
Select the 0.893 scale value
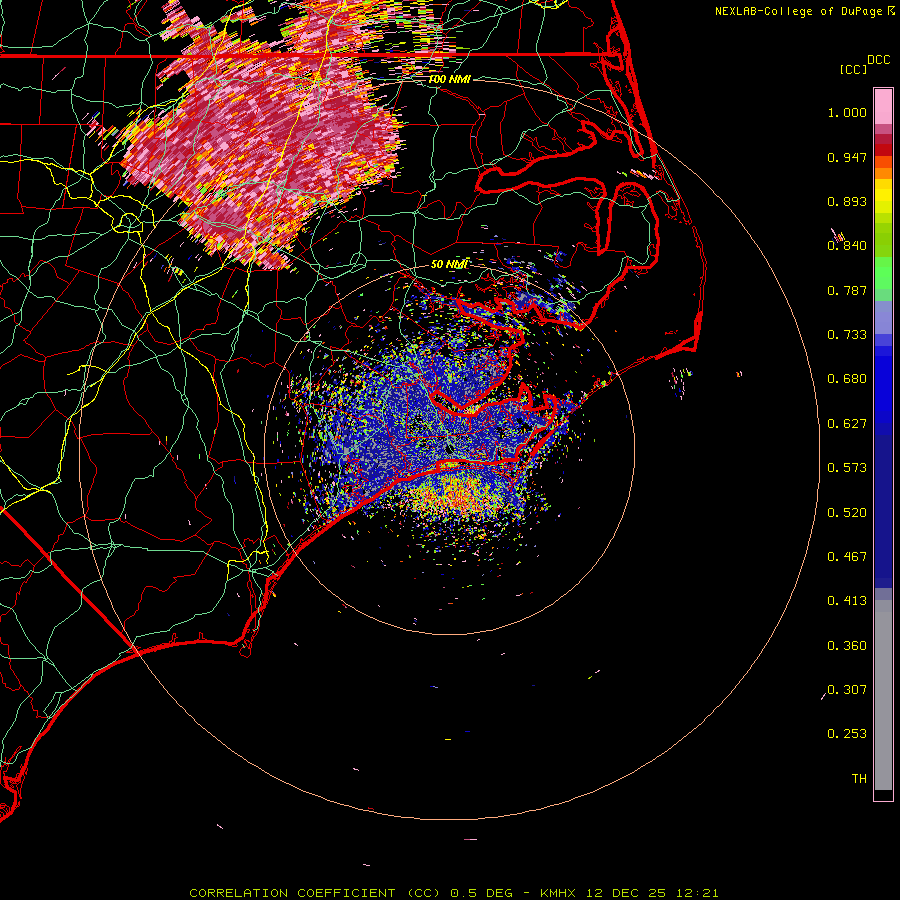pyautogui.click(x=847, y=202)
